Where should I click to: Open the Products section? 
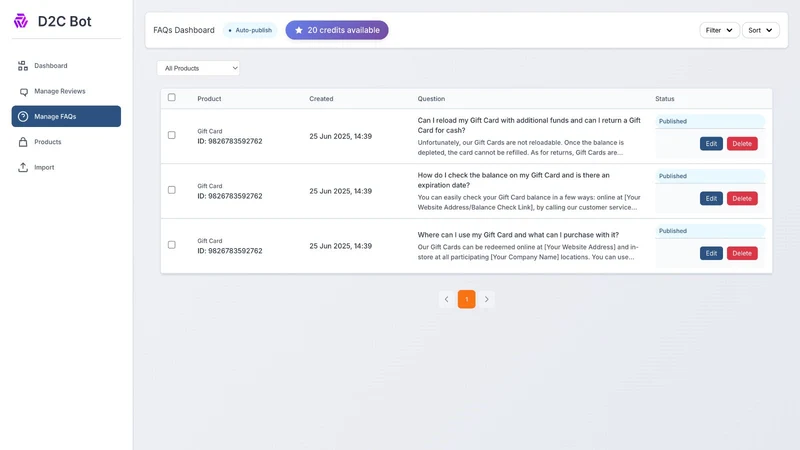pos(66,142)
